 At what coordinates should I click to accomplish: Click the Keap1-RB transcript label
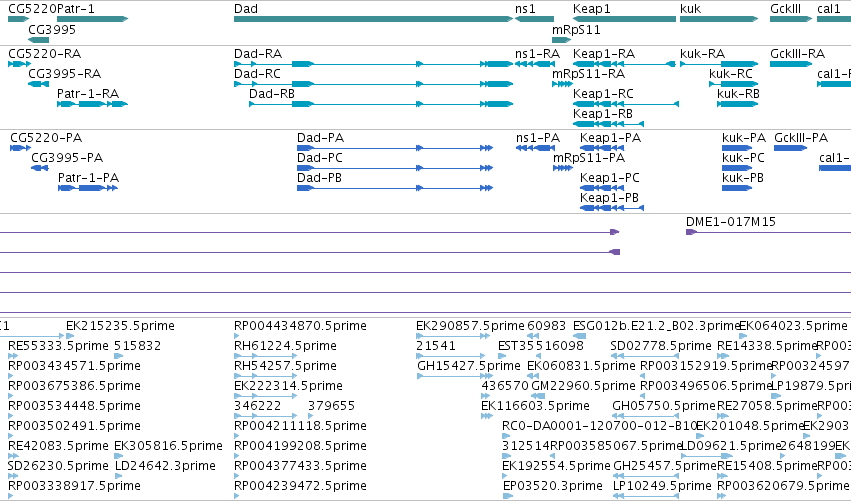pyautogui.click(x=603, y=113)
